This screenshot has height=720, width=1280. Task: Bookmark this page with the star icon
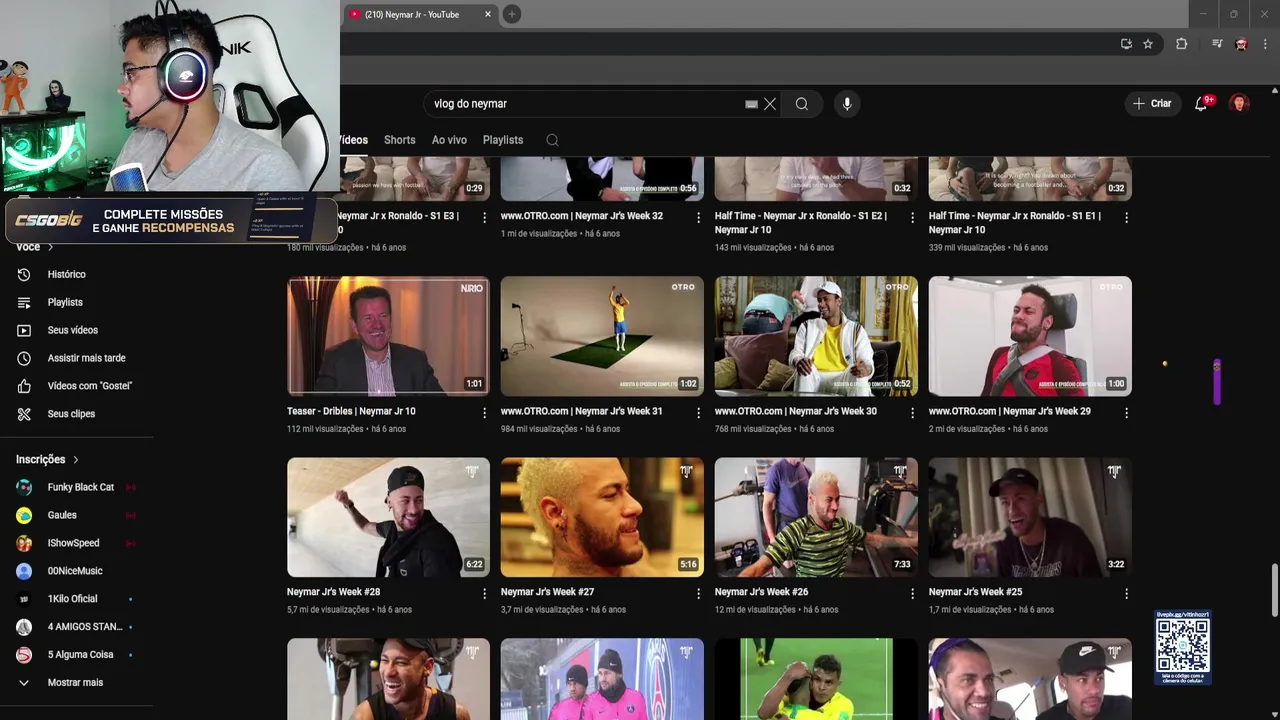[x=1148, y=44]
